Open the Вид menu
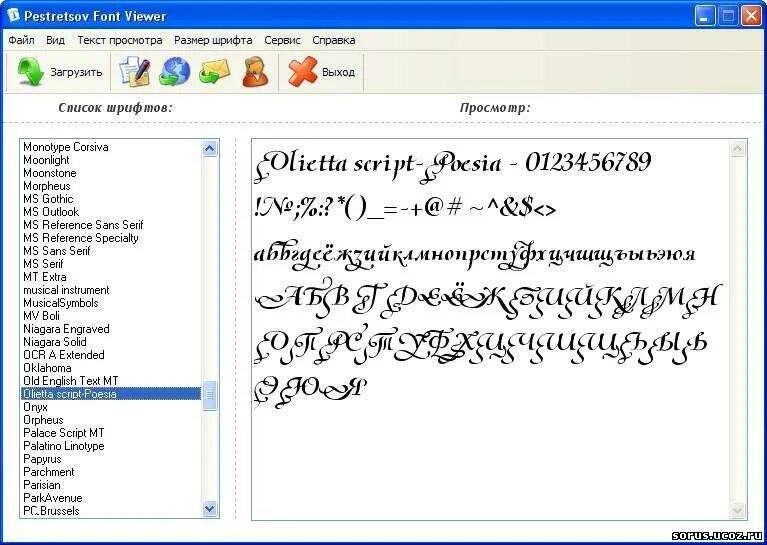The image size is (767, 545). pos(55,40)
